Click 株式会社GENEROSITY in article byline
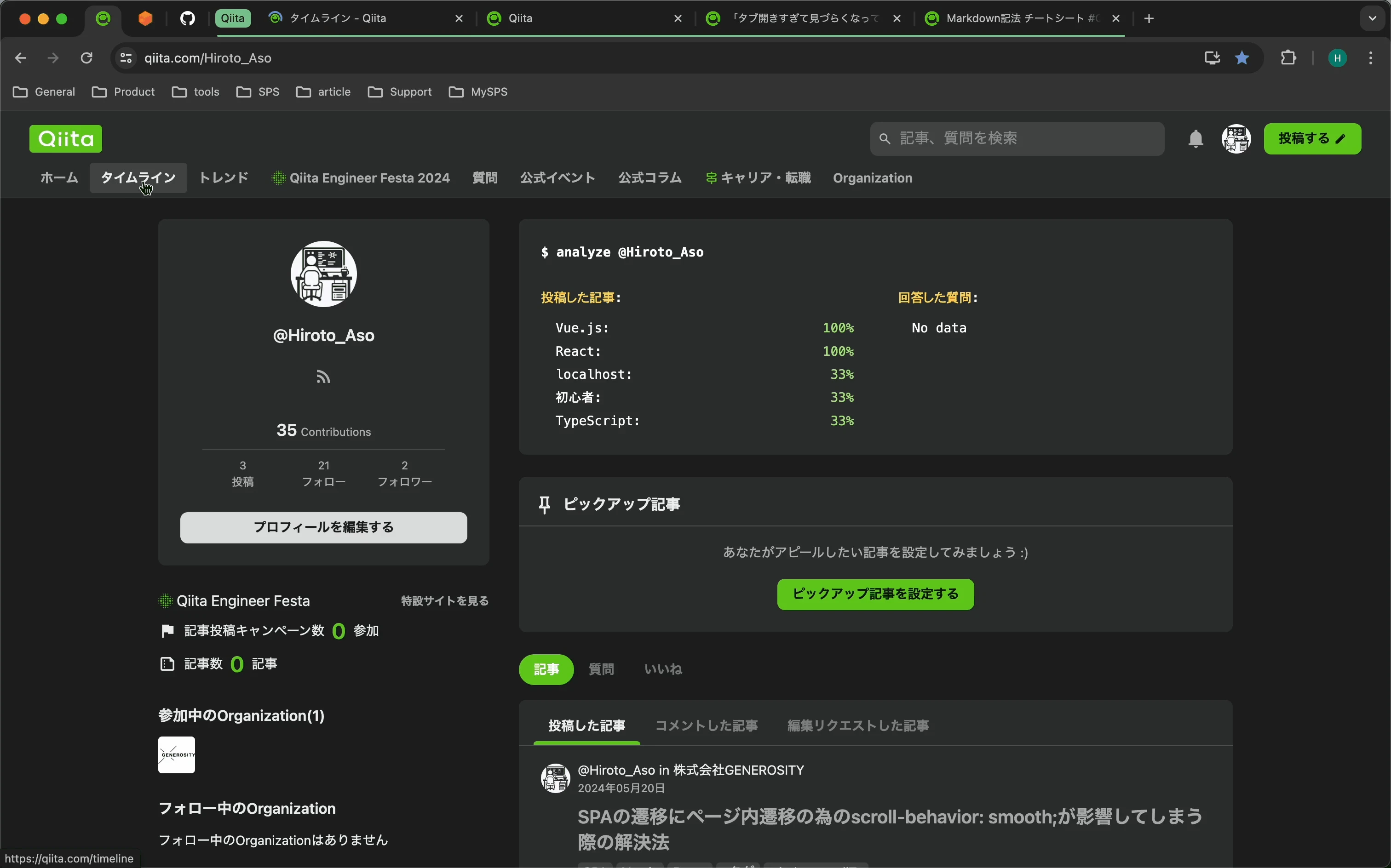Viewport: 1391px width, 868px height. (x=738, y=770)
